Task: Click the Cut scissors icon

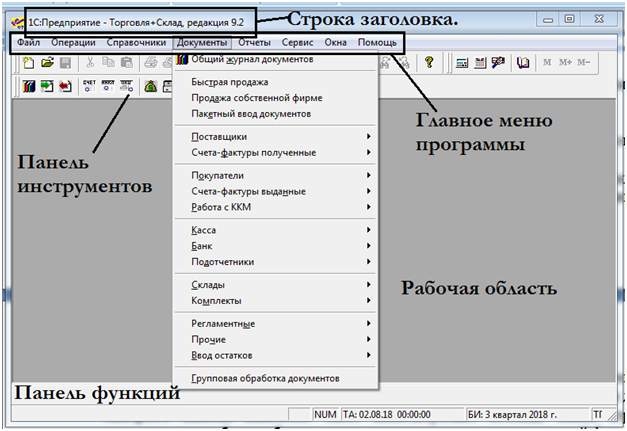Action: [90, 63]
